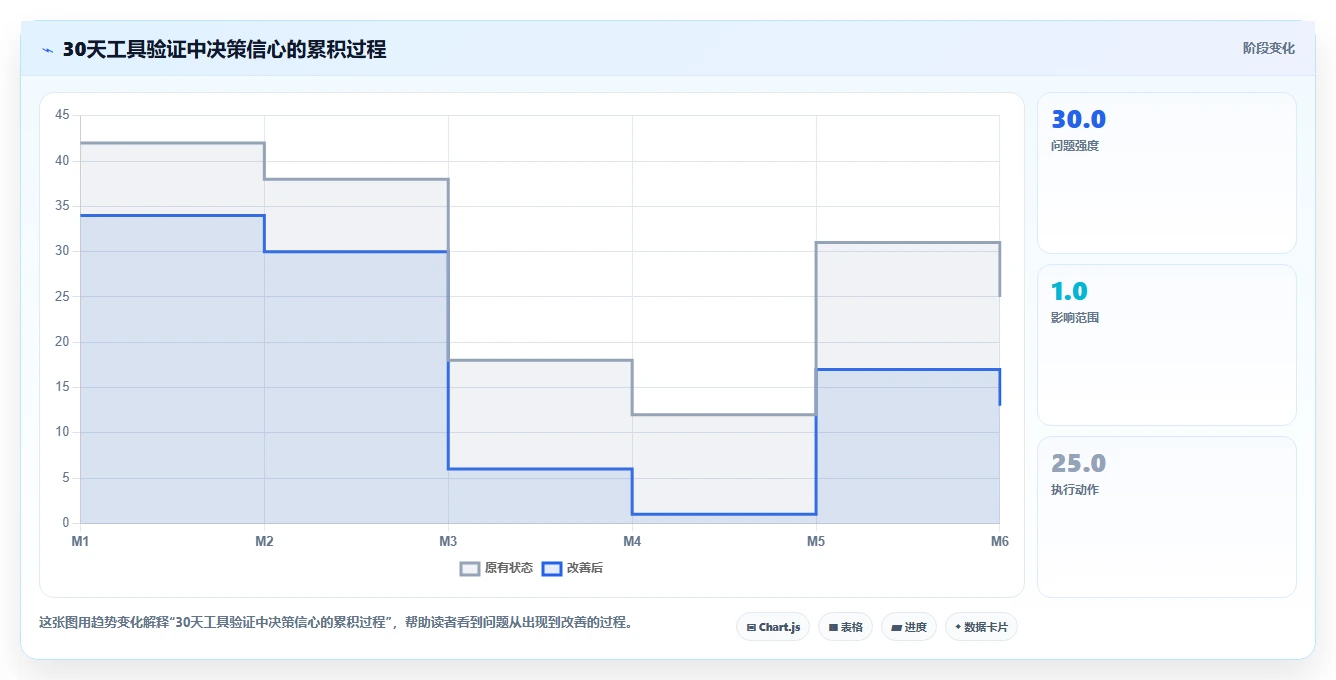Click the M6 axis label
Viewport: 1336px width, 680px height.
click(x=1000, y=541)
